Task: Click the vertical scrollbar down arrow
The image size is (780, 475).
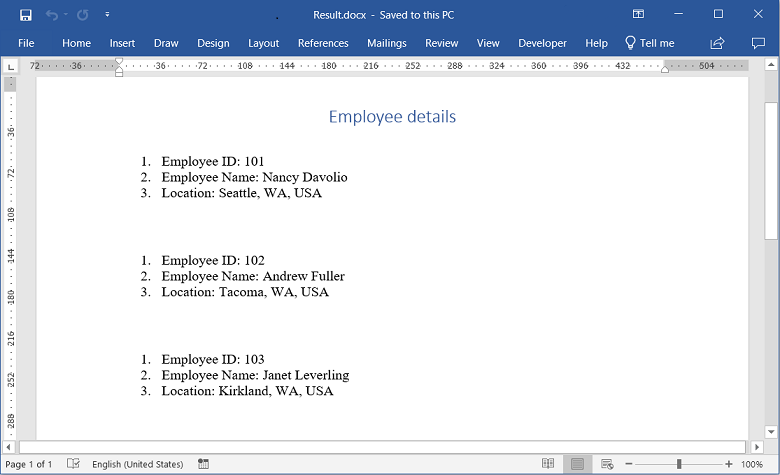Action: pos(771,432)
